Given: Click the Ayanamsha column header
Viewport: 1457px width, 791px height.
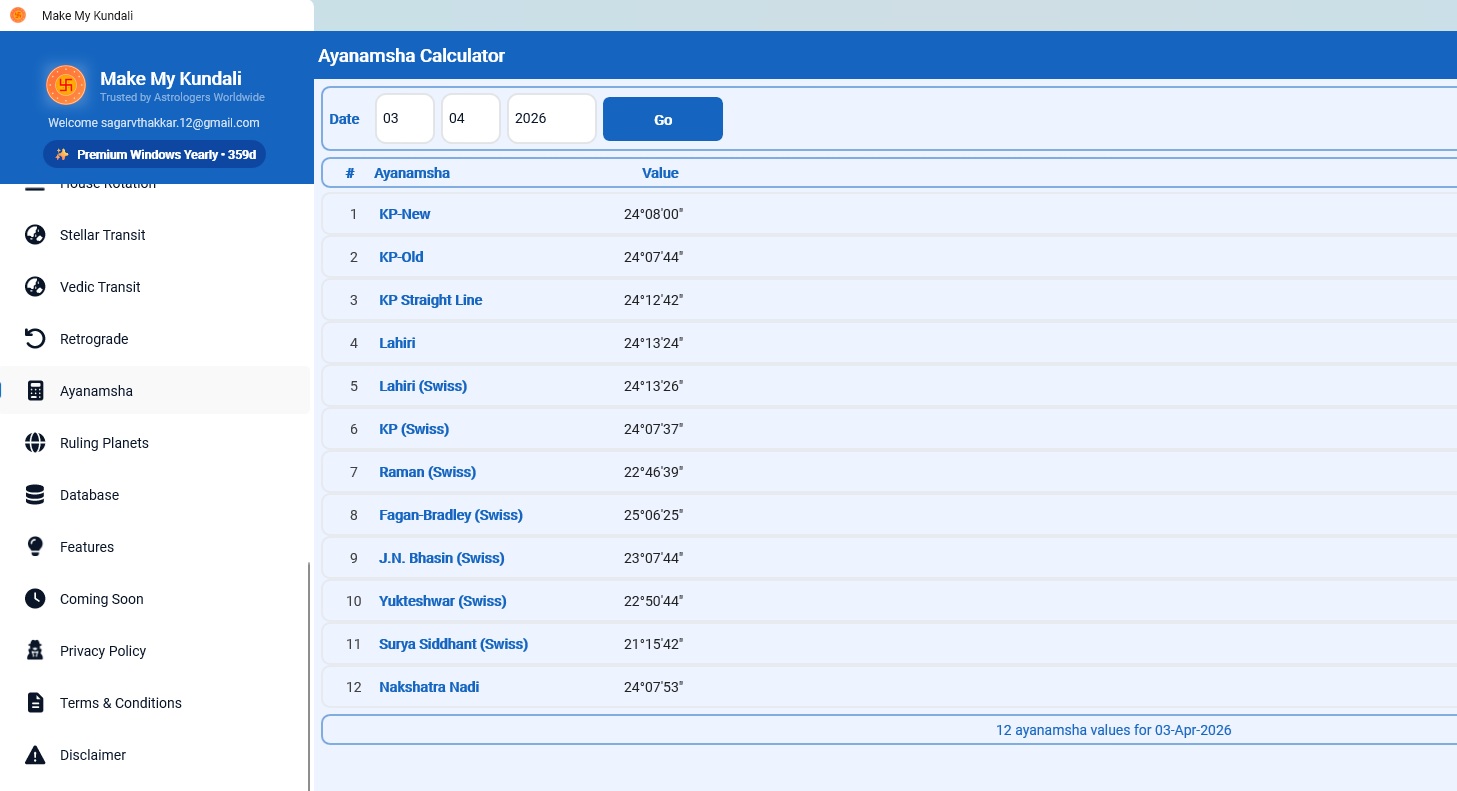Looking at the screenshot, I should point(412,173).
